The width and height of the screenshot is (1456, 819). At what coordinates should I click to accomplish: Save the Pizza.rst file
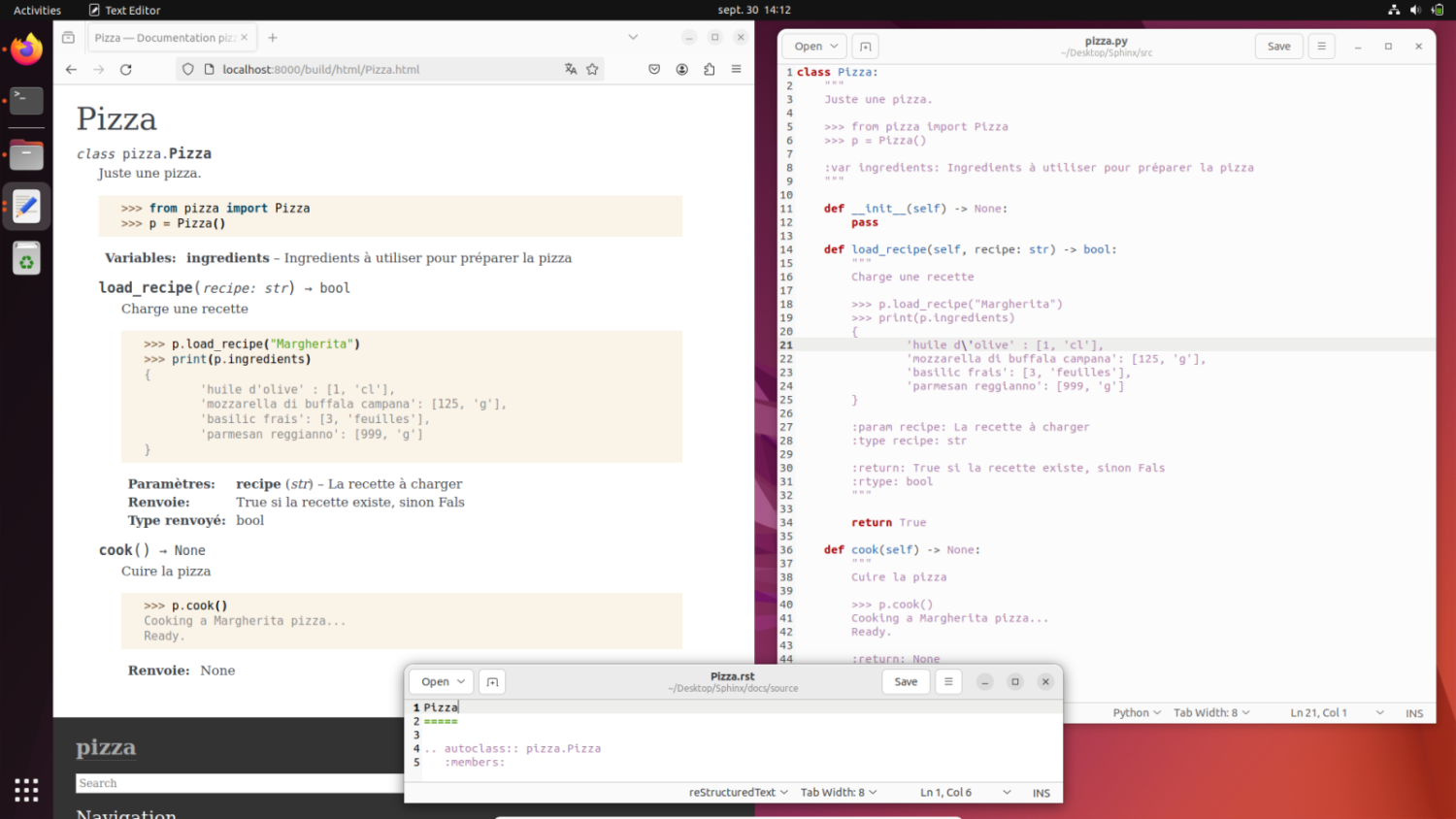[x=906, y=681]
